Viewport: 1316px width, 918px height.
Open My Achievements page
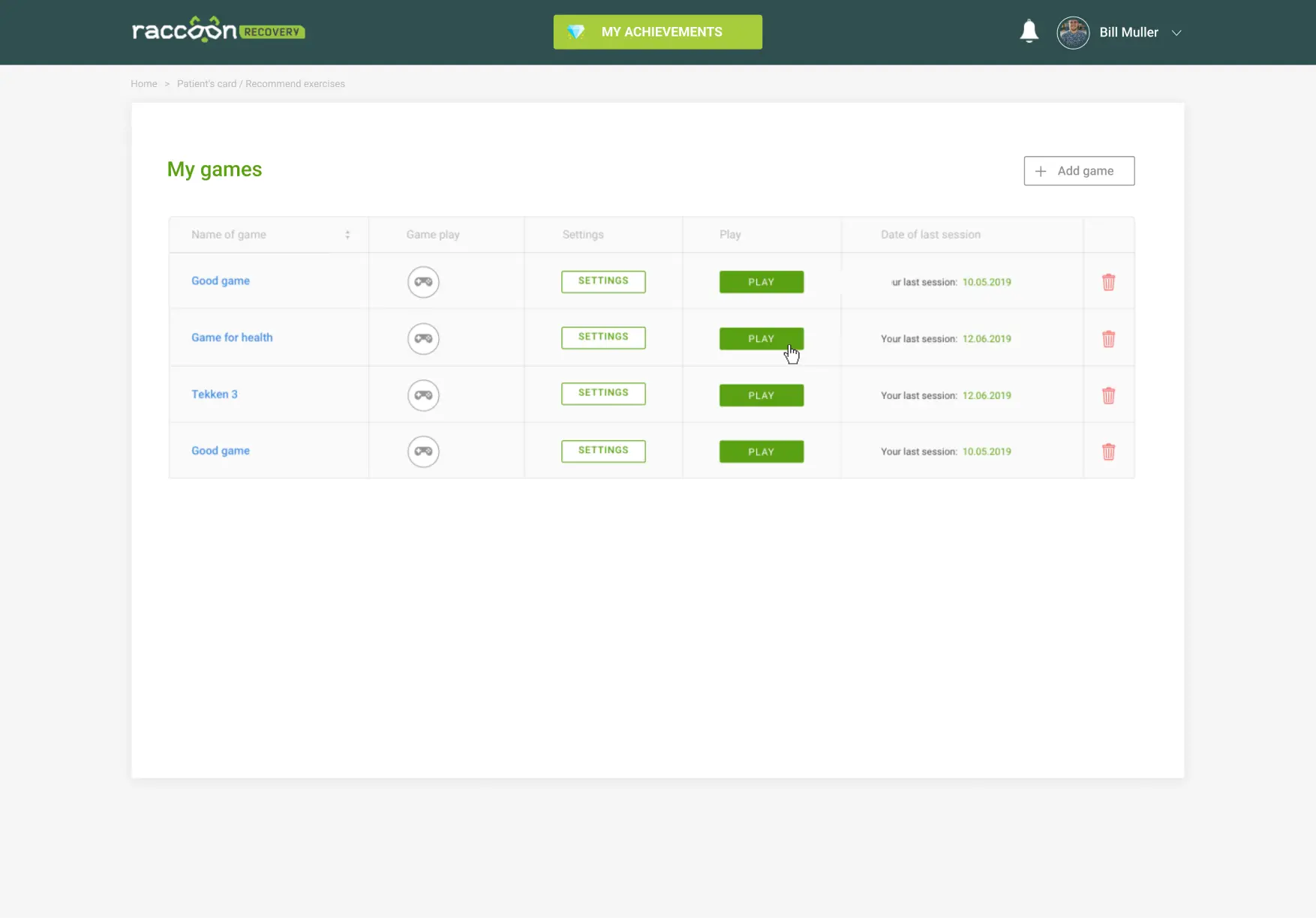pos(657,32)
